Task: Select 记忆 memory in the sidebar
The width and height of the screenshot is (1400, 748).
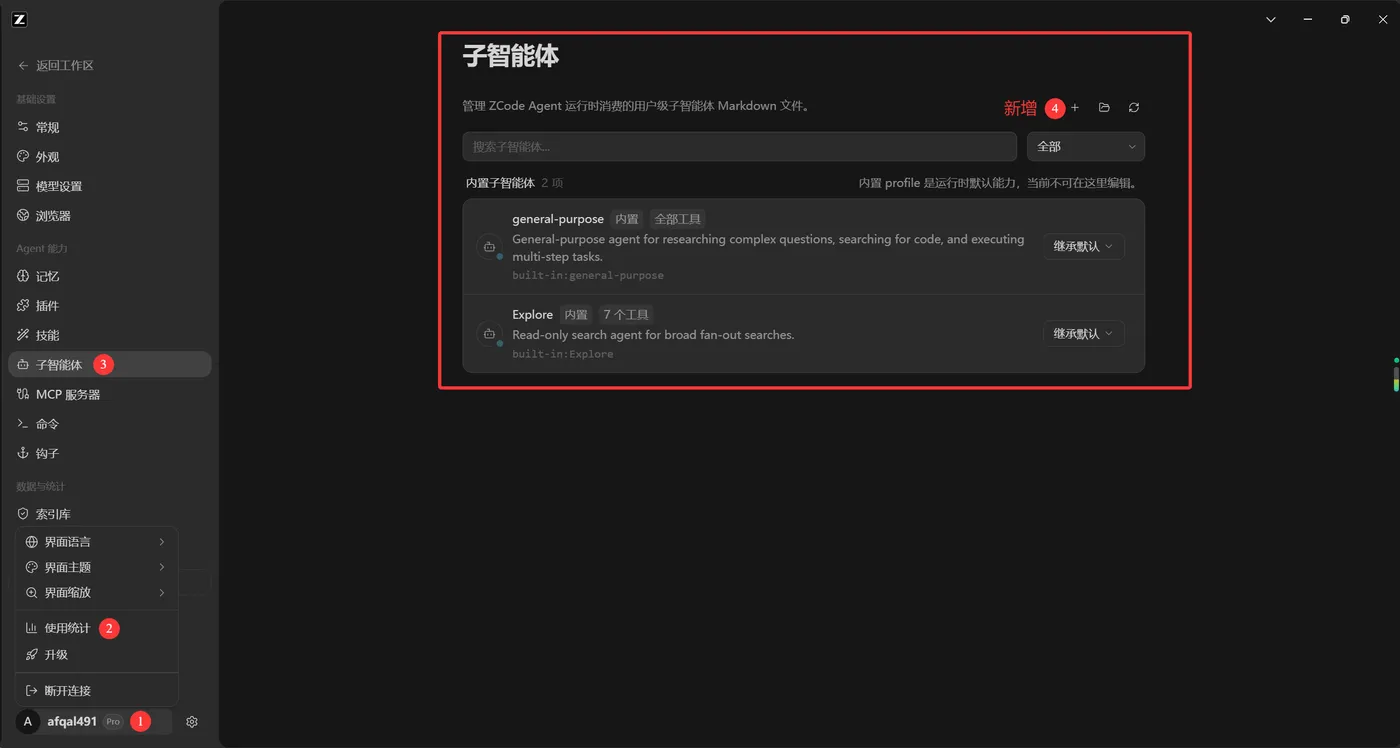Action: pyautogui.click(x=109, y=276)
